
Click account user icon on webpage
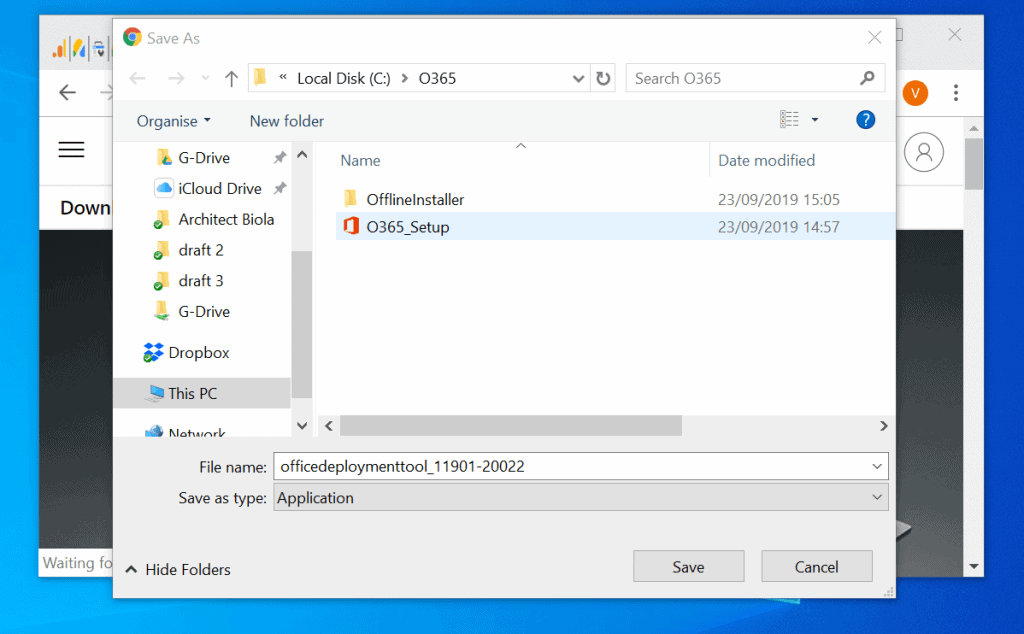coord(923,152)
